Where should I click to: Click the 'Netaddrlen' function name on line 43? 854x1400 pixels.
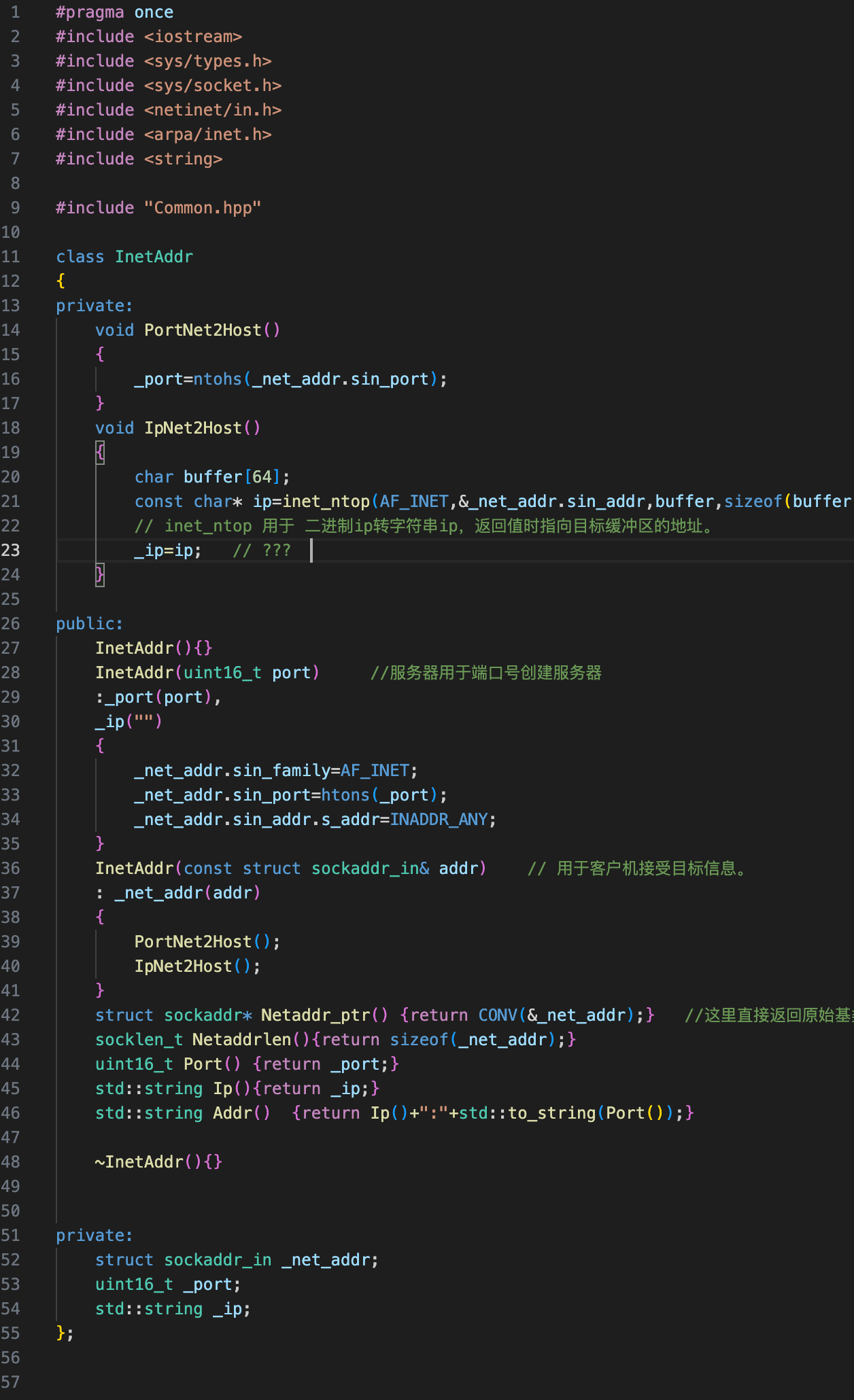242,1040
